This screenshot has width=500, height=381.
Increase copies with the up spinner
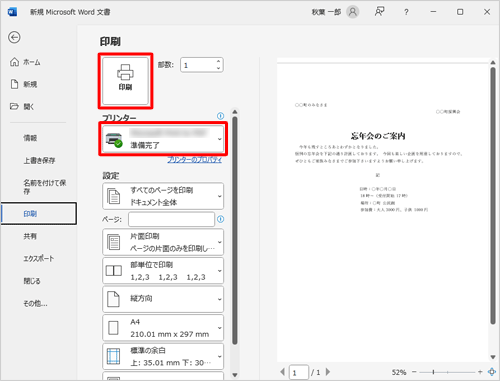click(x=218, y=61)
